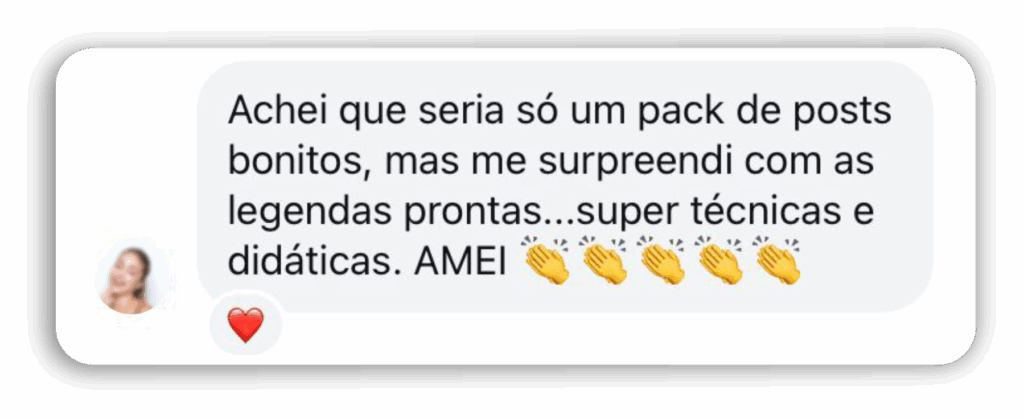Image resolution: width=1024 pixels, height=418 pixels.
Task: Click the third clapping hands emoji
Action: [x=662, y=261]
